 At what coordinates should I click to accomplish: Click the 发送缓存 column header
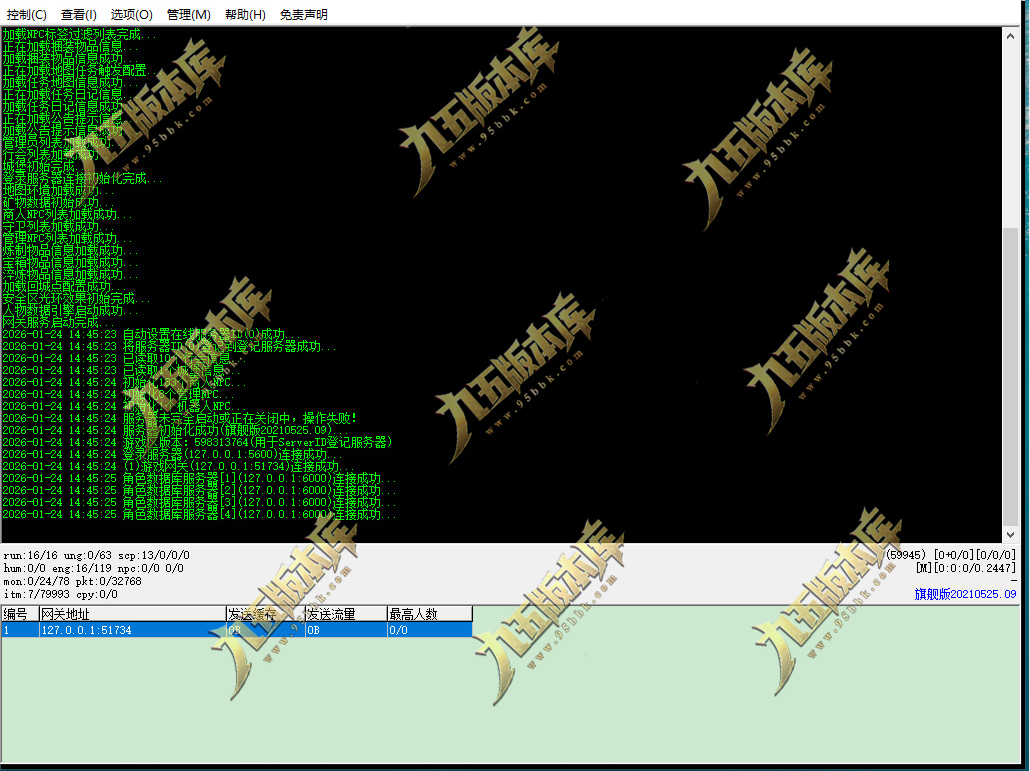(x=265, y=614)
